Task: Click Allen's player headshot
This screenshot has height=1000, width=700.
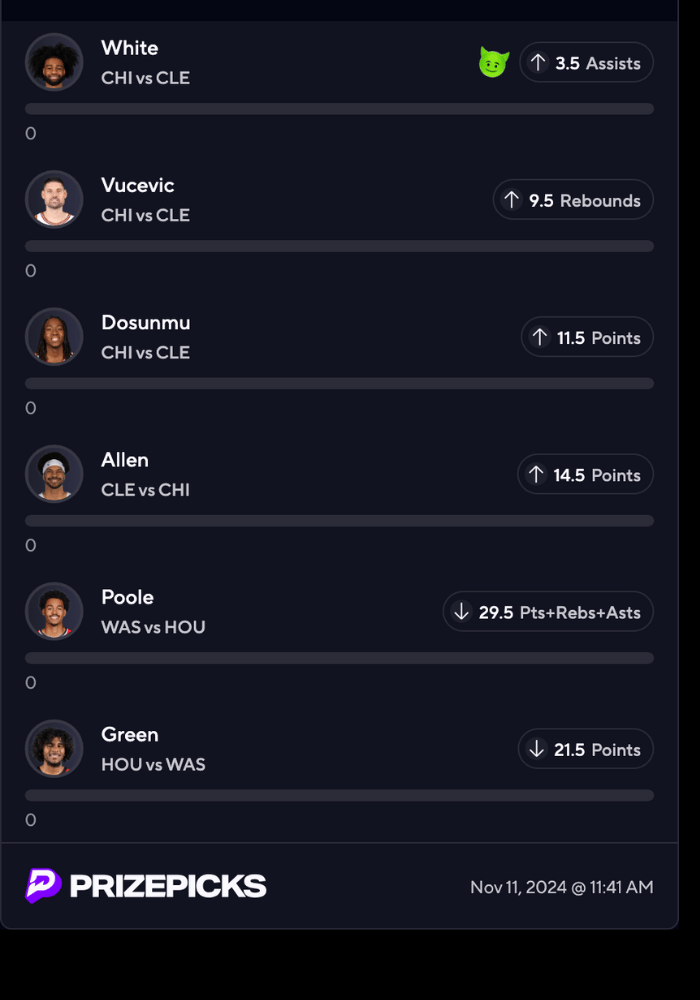Action: point(54,474)
